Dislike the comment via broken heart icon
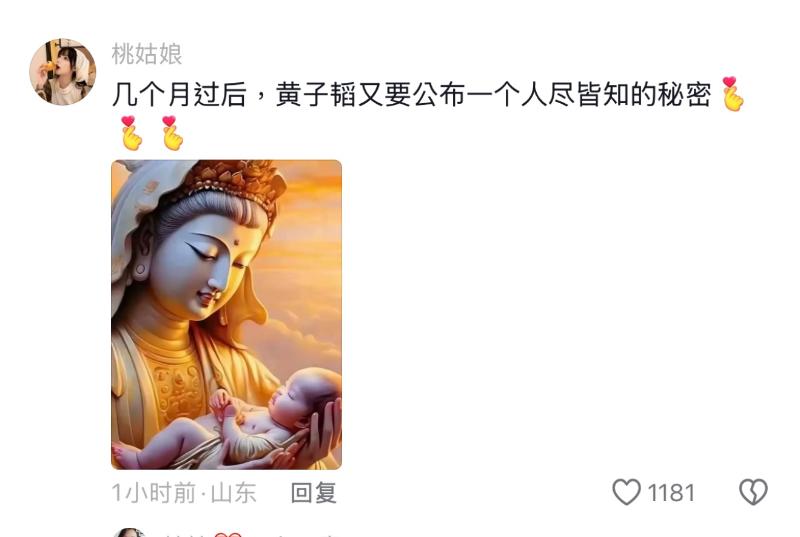 coord(754,492)
